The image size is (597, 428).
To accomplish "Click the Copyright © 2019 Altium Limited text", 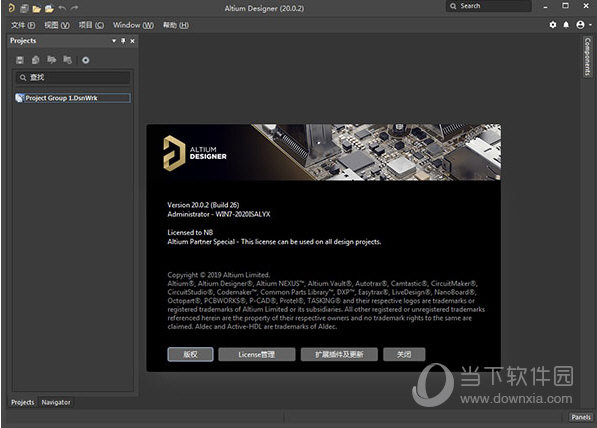I will tap(219, 275).
